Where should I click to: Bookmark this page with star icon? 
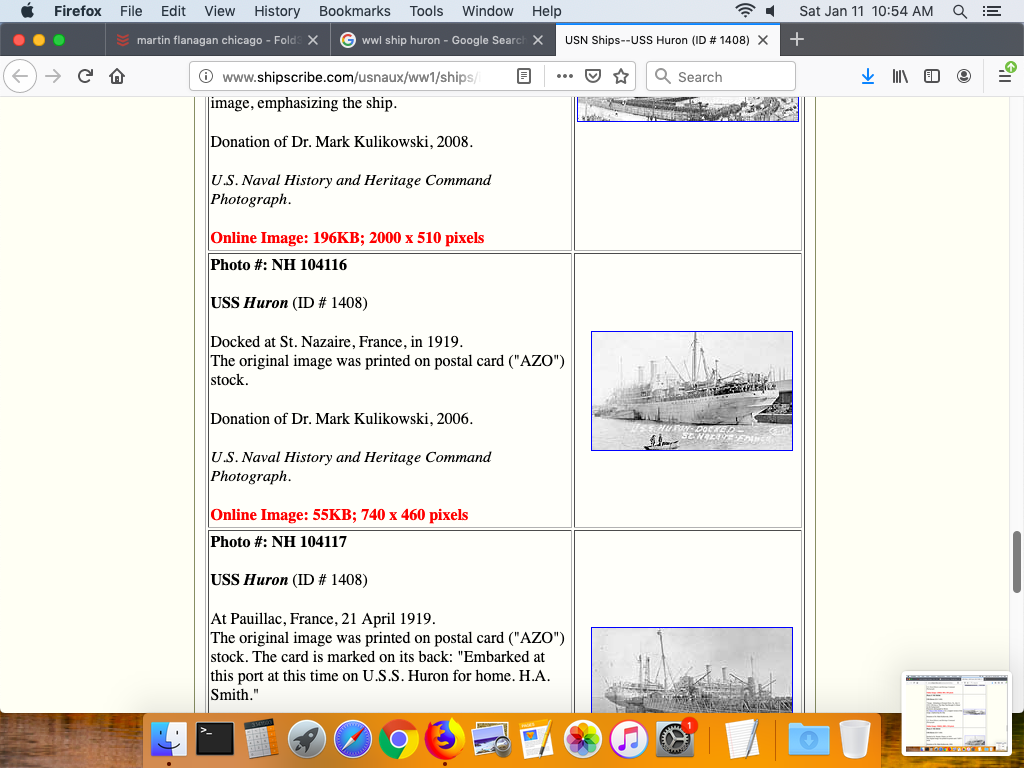(621, 77)
